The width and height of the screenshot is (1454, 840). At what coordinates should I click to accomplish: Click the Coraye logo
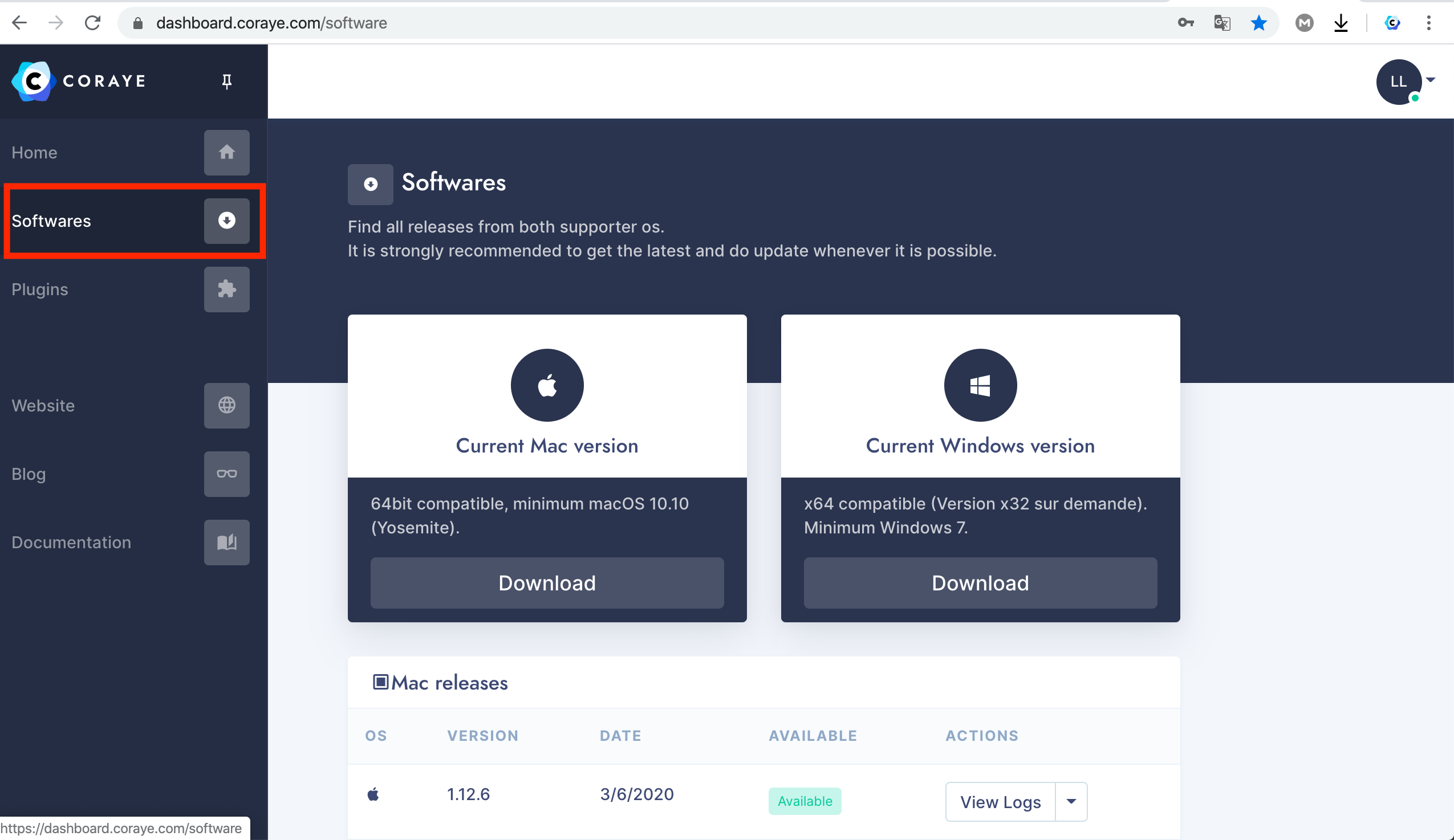click(x=79, y=81)
